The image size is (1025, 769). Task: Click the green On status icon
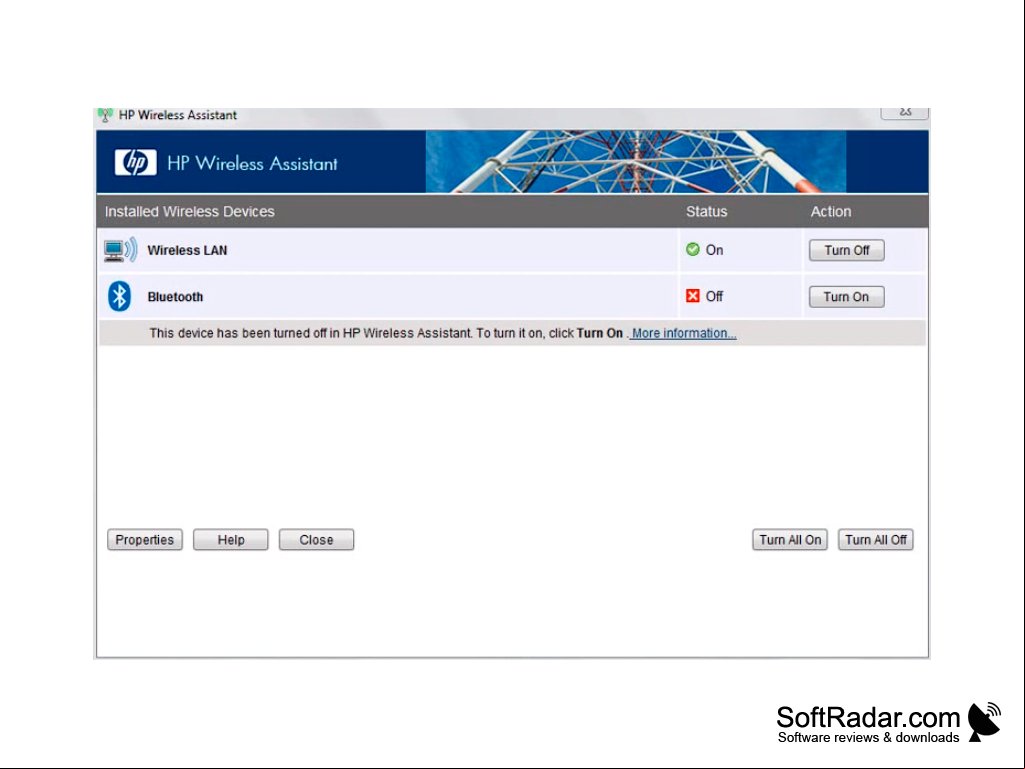click(x=693, y=249)
